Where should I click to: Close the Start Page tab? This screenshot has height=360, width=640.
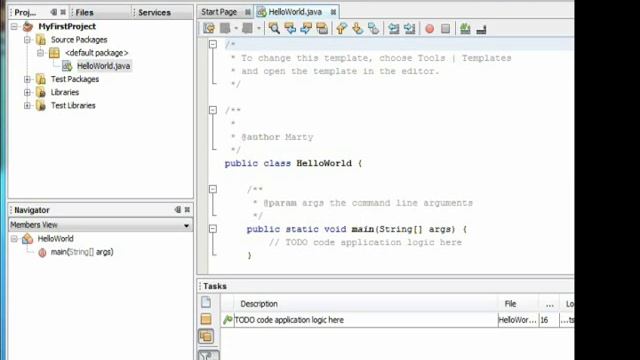pos(247,12)
